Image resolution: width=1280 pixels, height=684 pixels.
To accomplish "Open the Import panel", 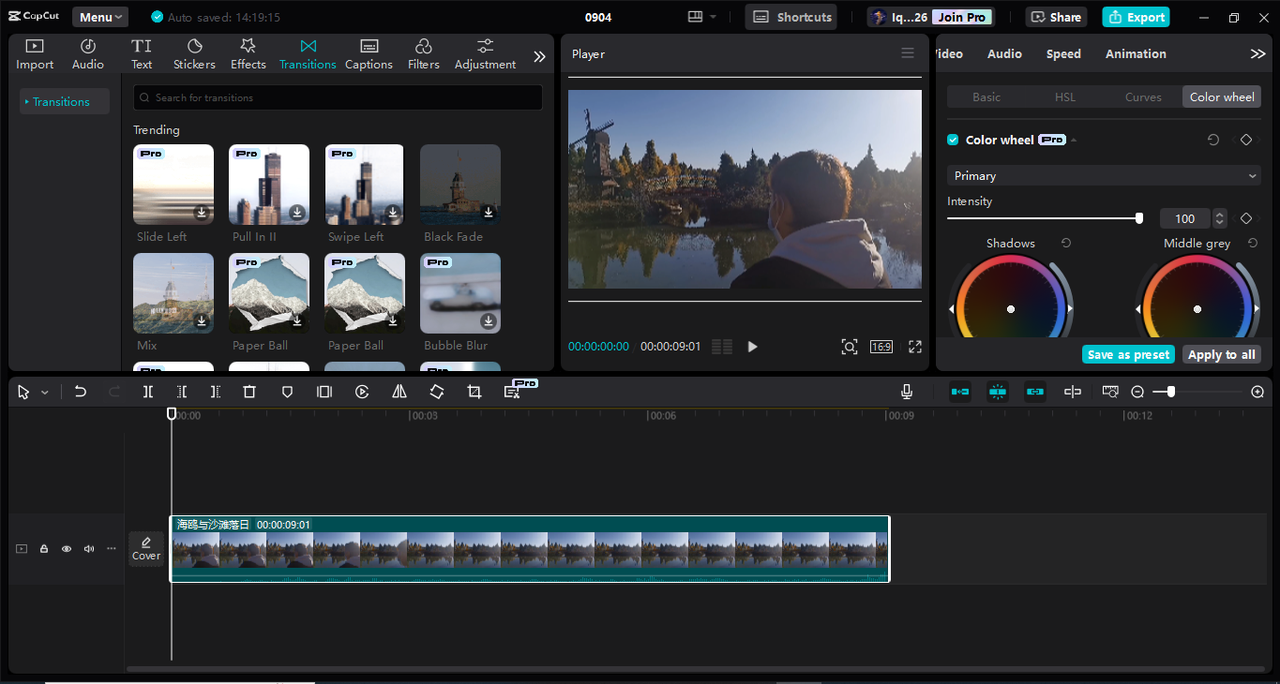I will pos(35,54).
